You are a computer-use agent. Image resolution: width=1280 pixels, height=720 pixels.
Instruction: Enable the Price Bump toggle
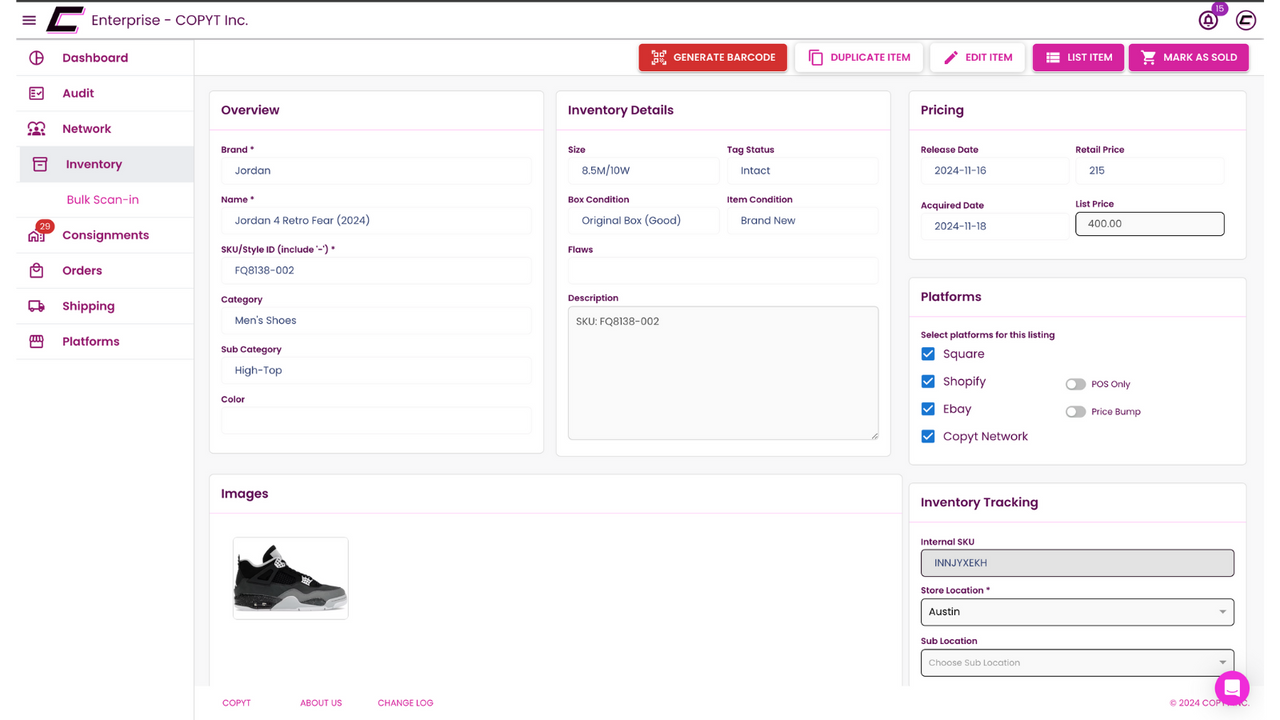tap(1075, 412)
